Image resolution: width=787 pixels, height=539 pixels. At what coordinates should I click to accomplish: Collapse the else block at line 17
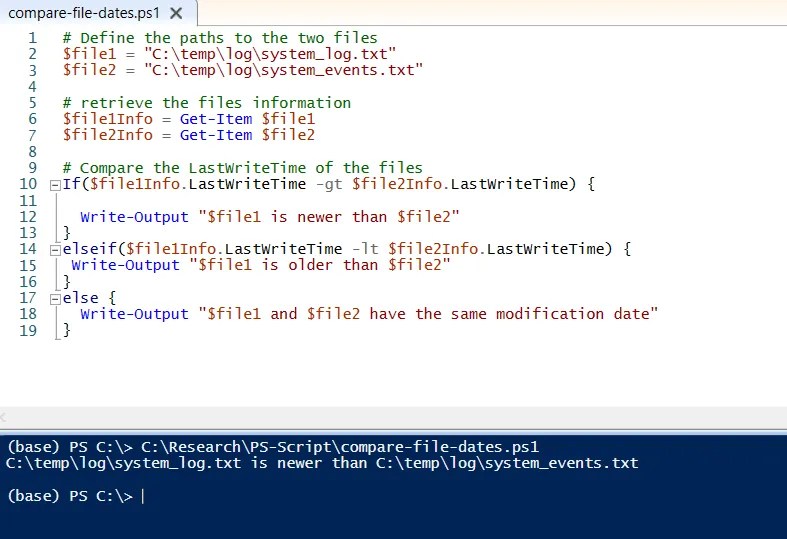point(55,299)
